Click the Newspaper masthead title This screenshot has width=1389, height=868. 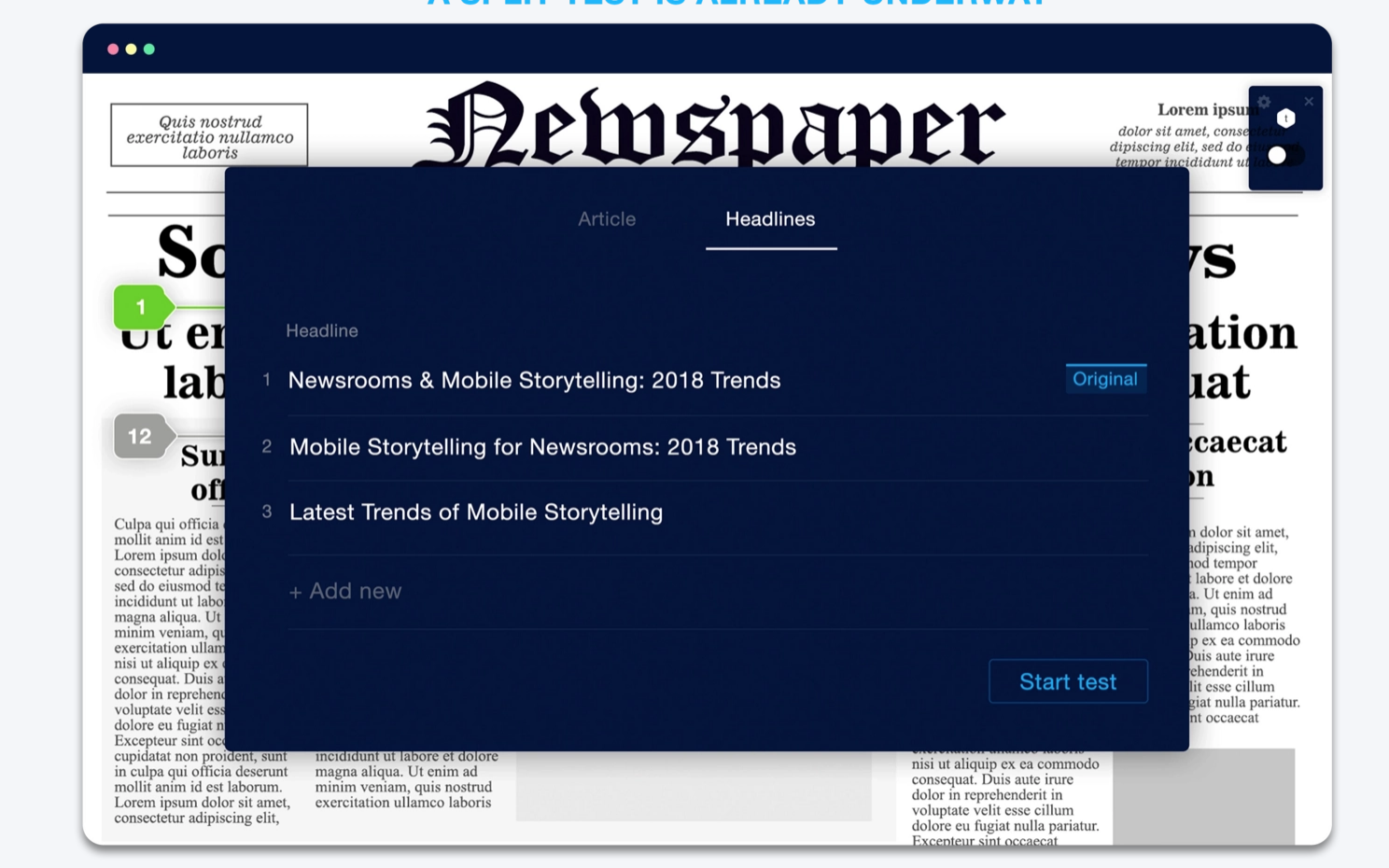pos(709,126)
